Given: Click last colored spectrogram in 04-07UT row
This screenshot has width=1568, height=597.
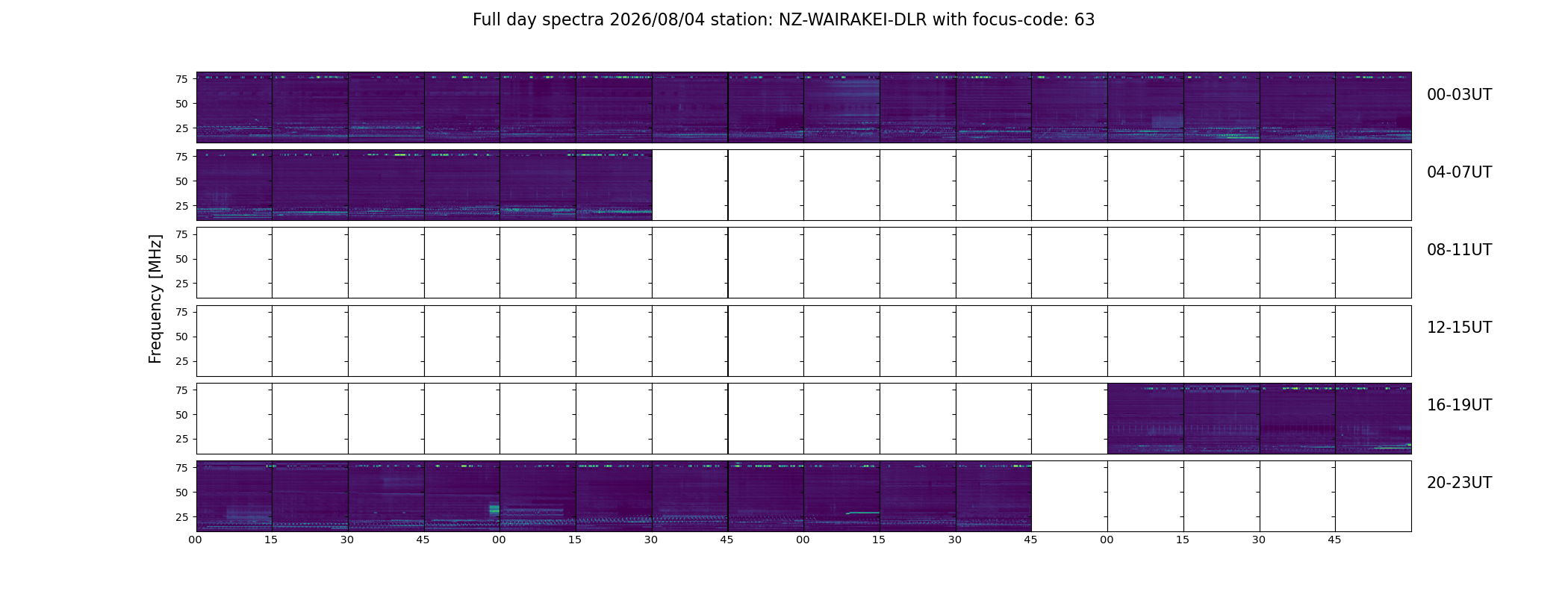Looking at the screenshot, I should (x=615, y=185).
